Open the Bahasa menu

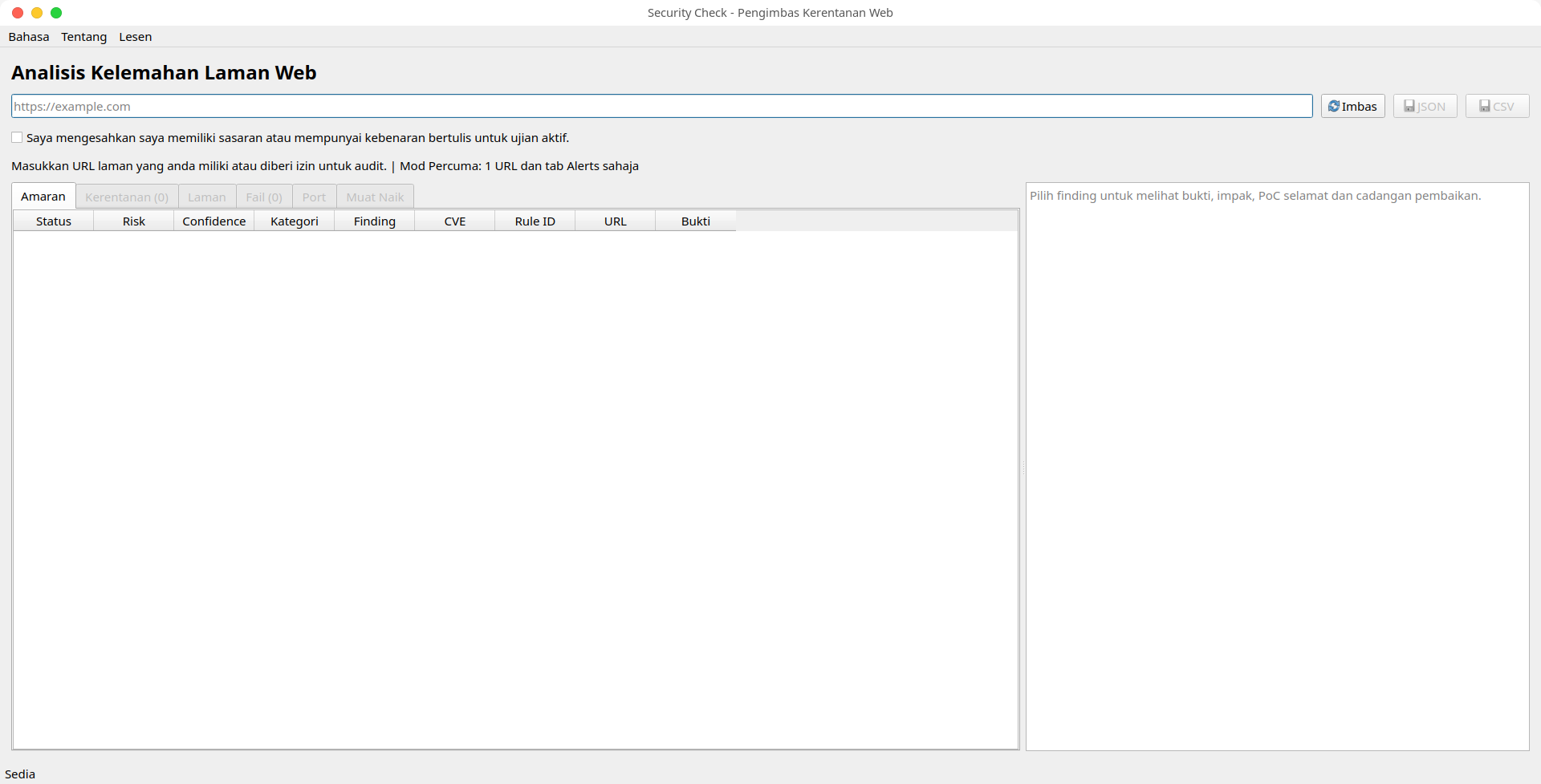(x=29, y=37)
